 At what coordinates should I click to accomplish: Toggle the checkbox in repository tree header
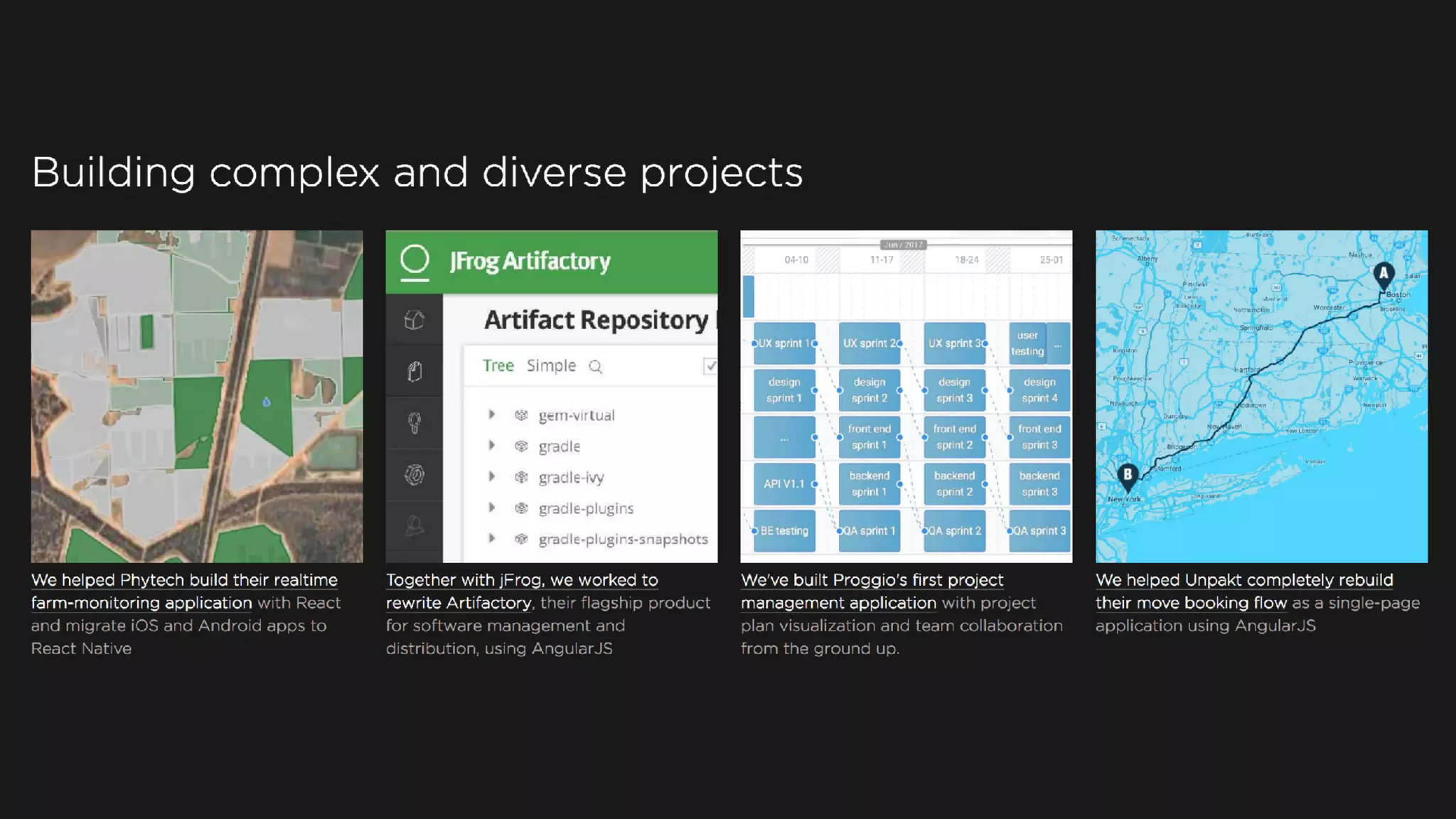coord(710,366)
